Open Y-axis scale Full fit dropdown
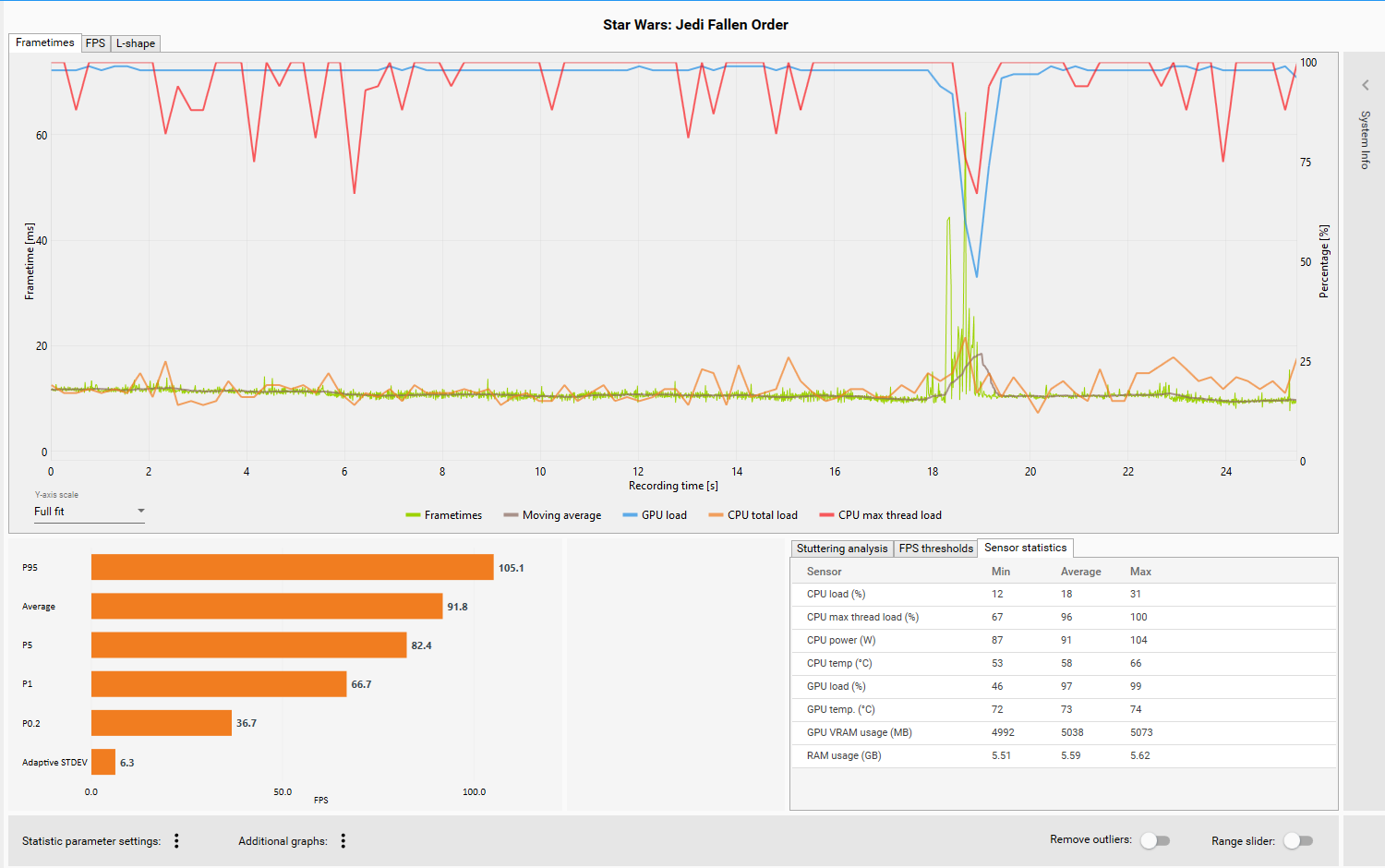Viewport: 1385px width, 868px height. coord(90,512)
